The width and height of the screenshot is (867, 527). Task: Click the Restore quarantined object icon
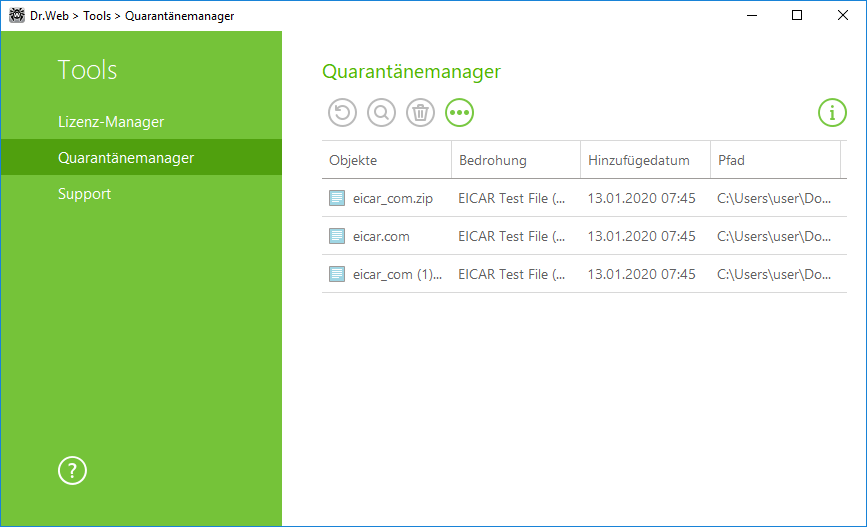pos(342,113)
